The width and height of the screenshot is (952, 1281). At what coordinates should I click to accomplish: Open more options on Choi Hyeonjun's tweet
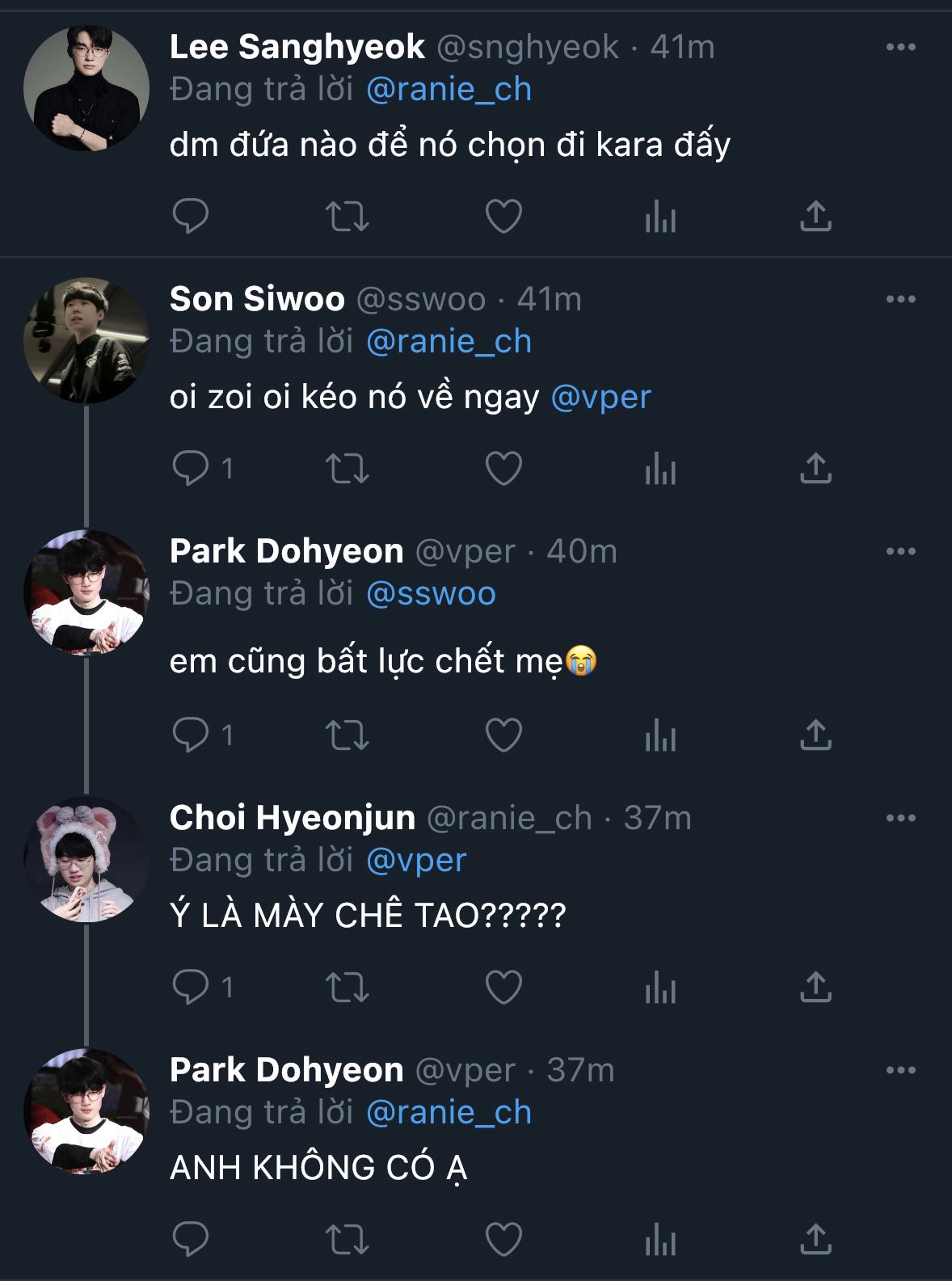tap(900, 818)
